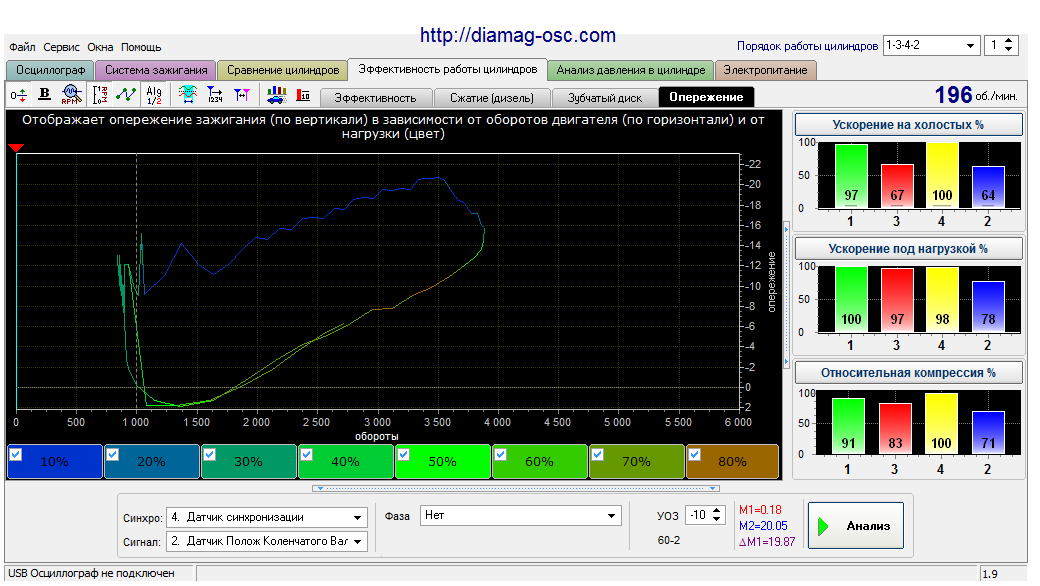
Task: Open the Файл menu
Action: [22, 47]
